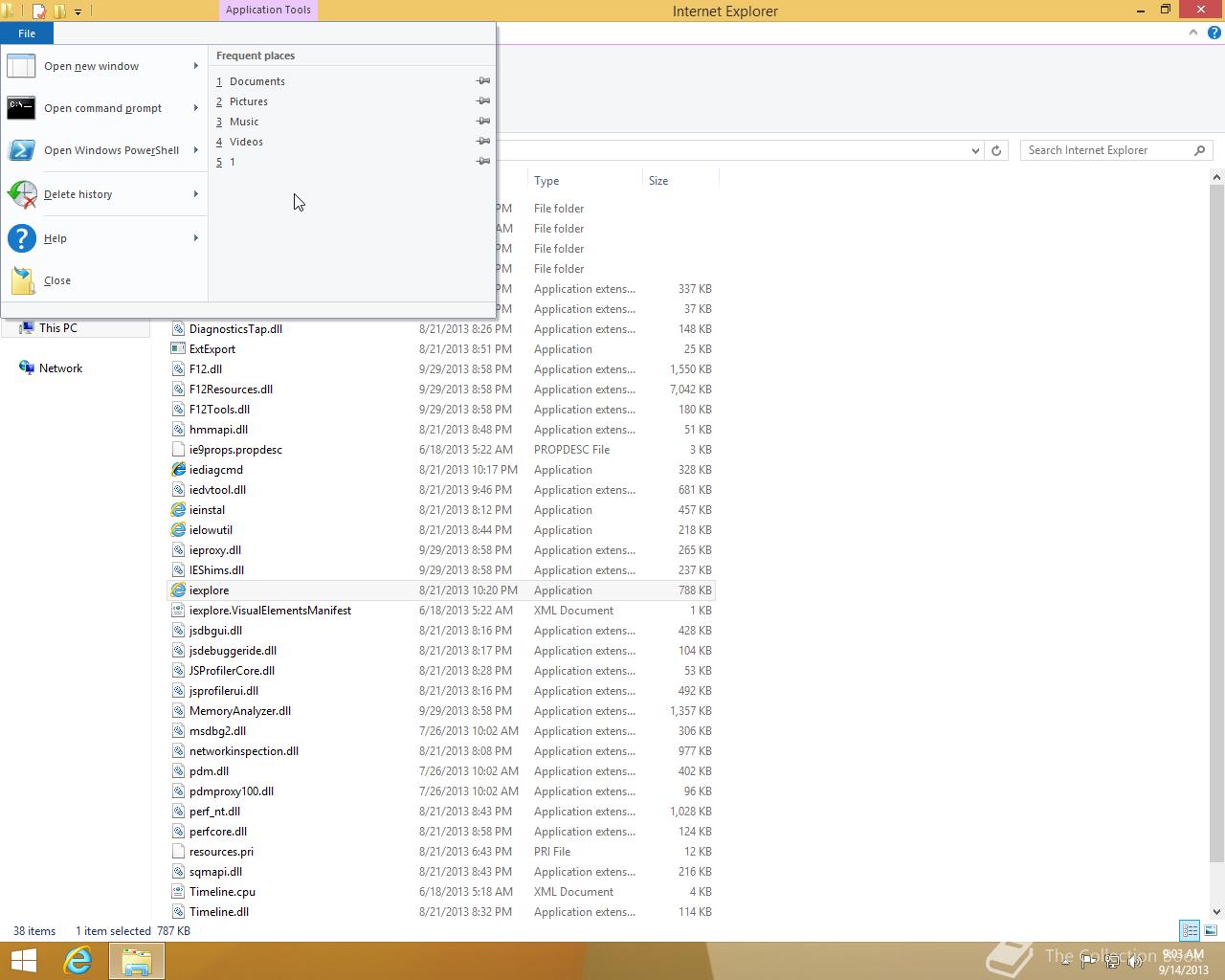Choose Close menu item

(104, 280)
